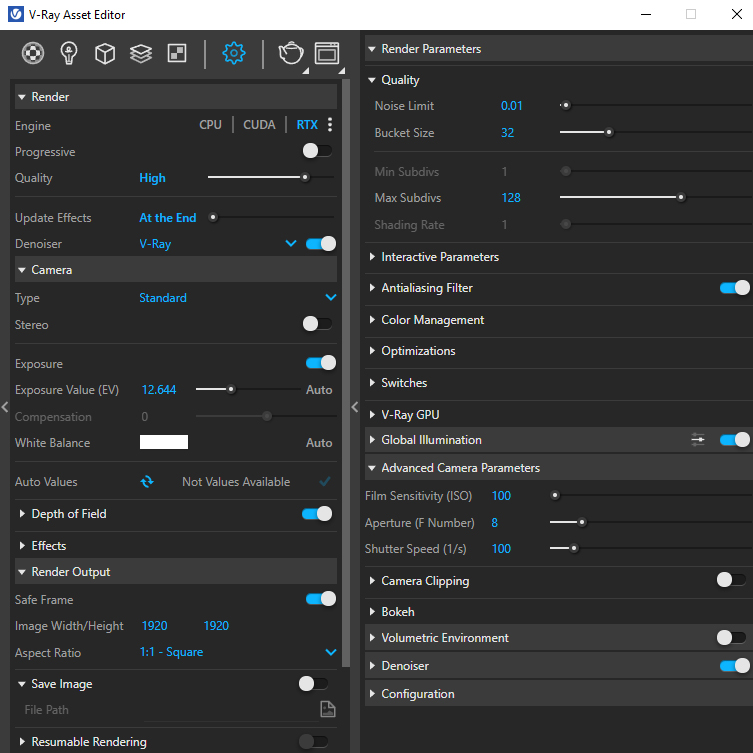
Task: Open the Geometry category icon
Action: coord(105,53)
